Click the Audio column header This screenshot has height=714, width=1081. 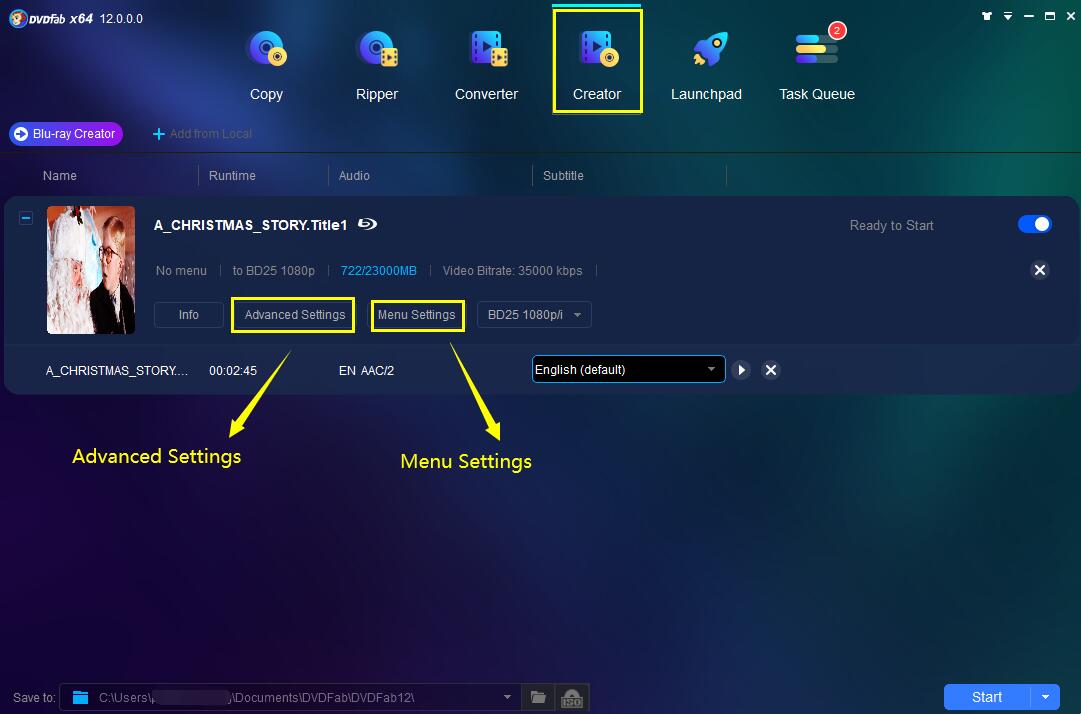point(354,176)
